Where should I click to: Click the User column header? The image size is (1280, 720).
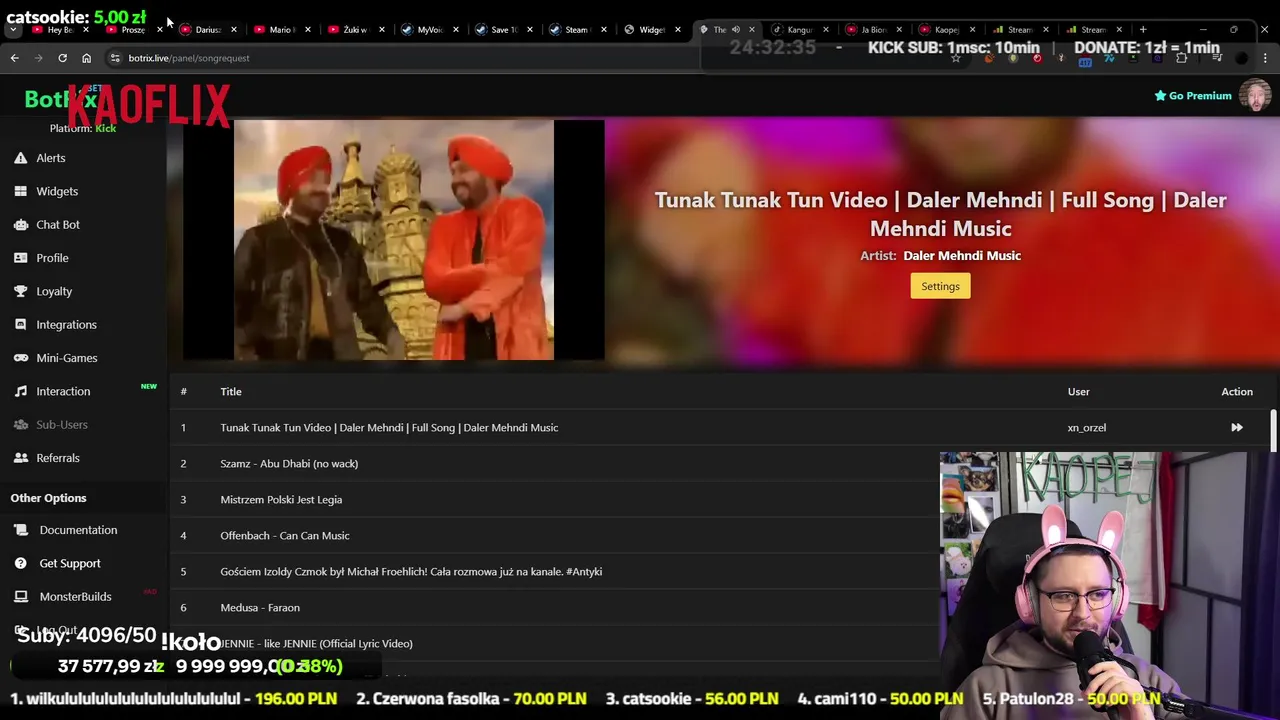[x=1078, y=392]
